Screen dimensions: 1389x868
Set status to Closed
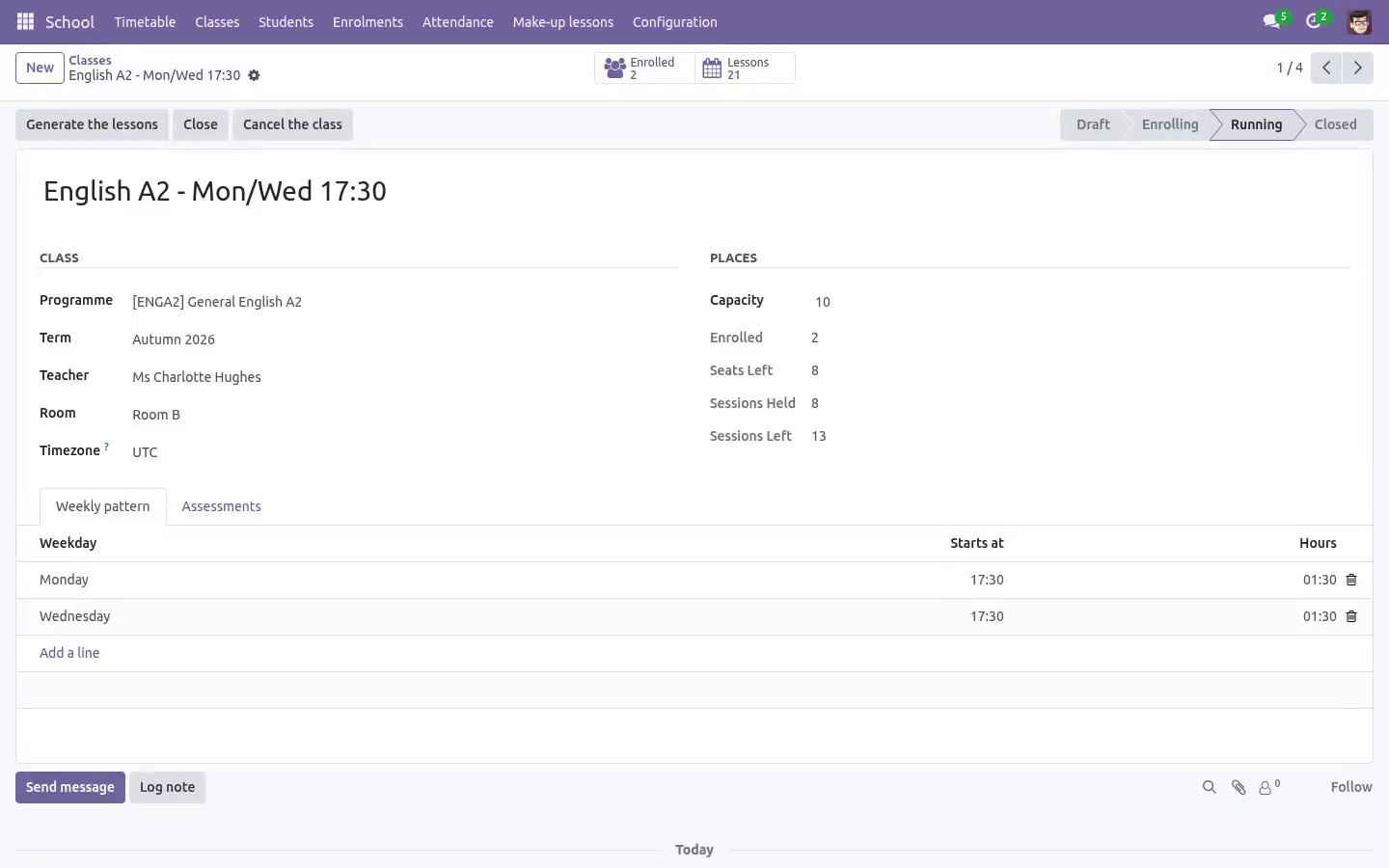pyautogui.click(x=1335, y=124)
